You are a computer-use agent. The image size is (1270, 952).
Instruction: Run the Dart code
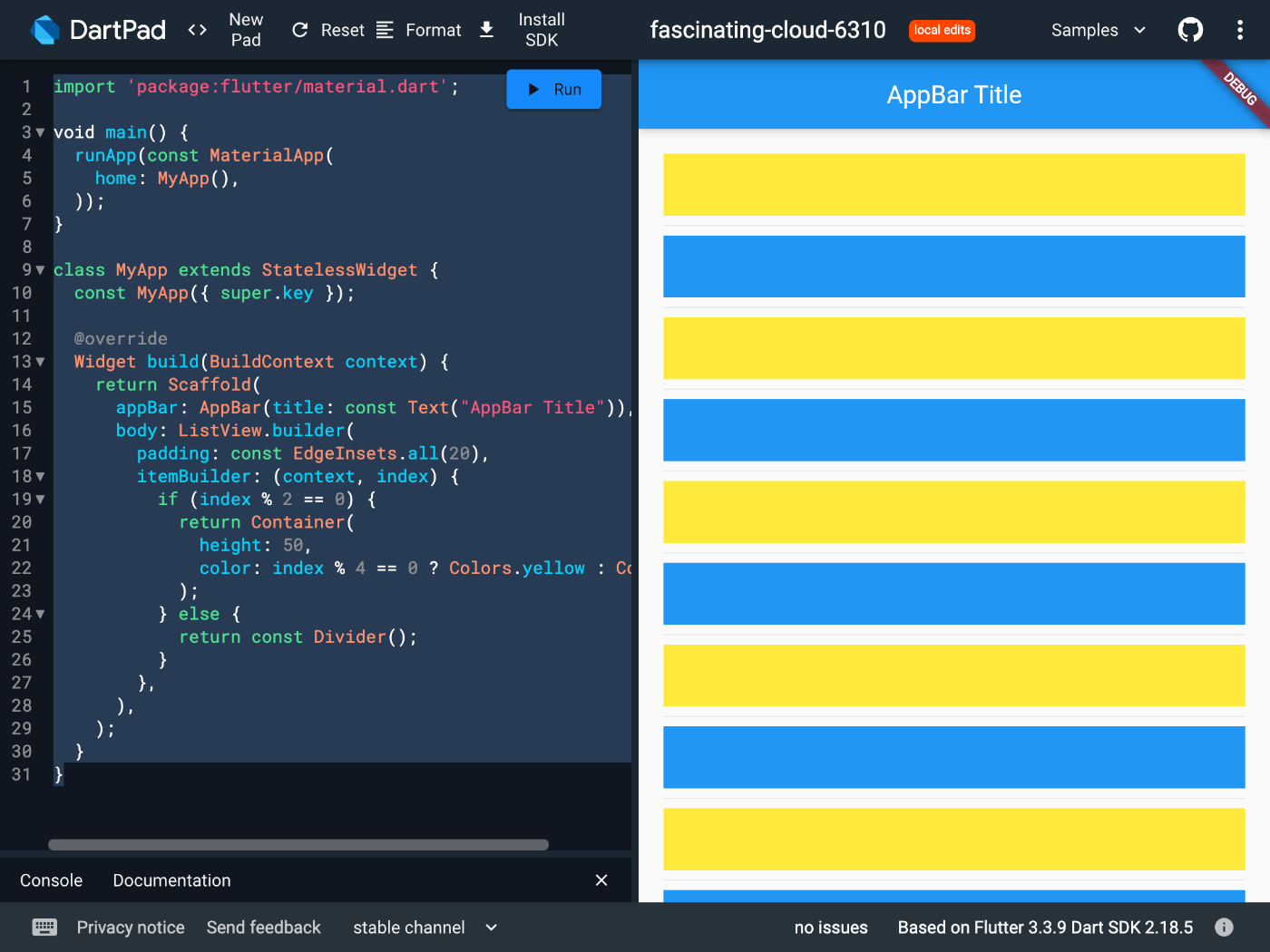[553, 89]
